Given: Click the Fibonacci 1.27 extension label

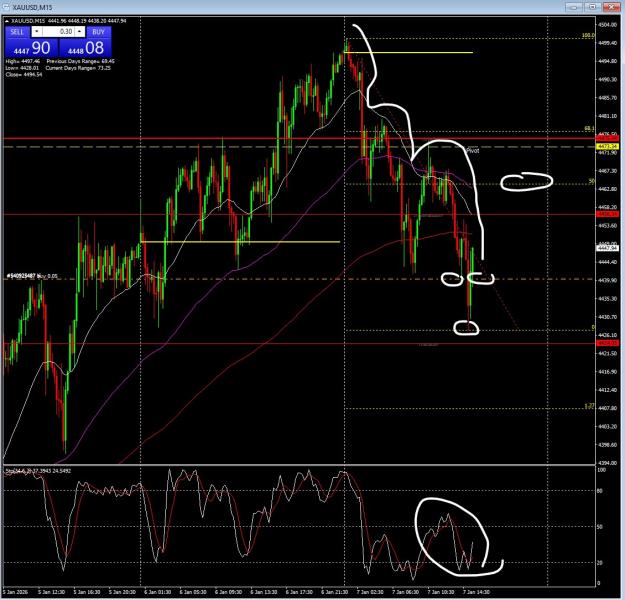Looking at the screenshot, I should pyautogui.click(x=590, y=406).
